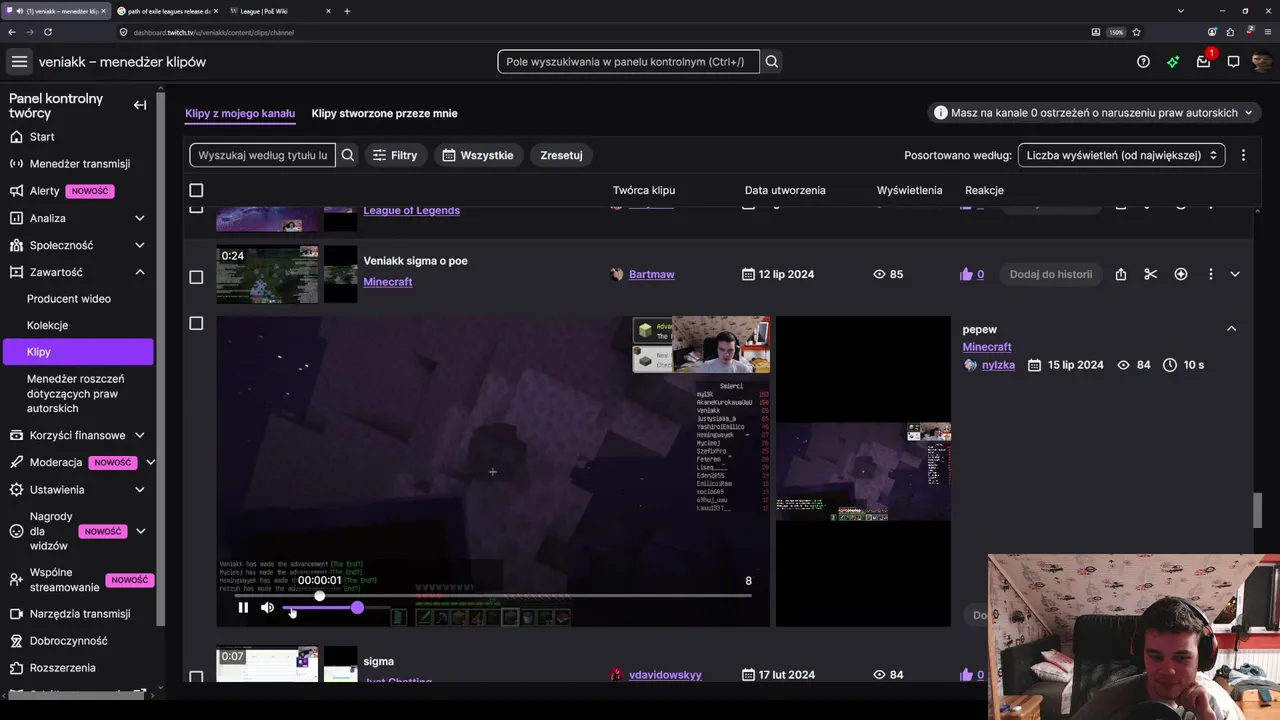The width and height of the screenshot is (1280, 720).
Task: Click the clip playback progress handle
Action: [320, 596]
